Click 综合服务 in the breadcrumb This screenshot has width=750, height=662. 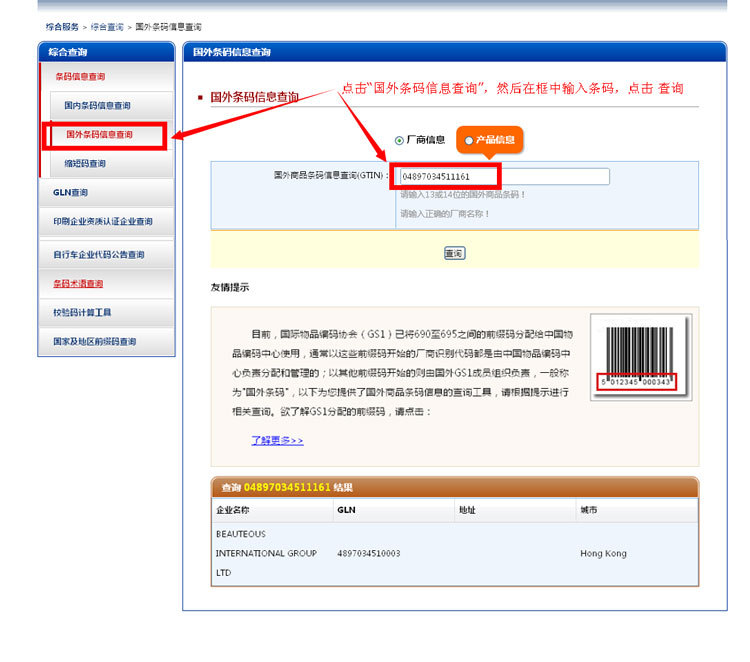point(62,26)
